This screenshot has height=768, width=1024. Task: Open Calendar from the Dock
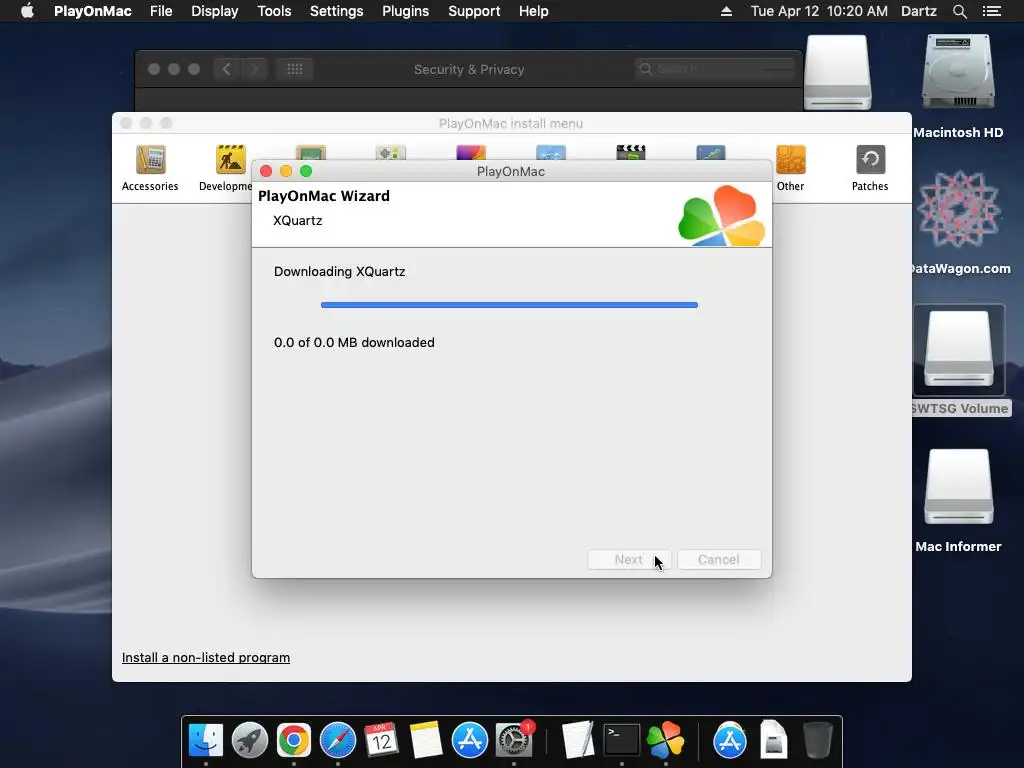click(x=381, y=741)
